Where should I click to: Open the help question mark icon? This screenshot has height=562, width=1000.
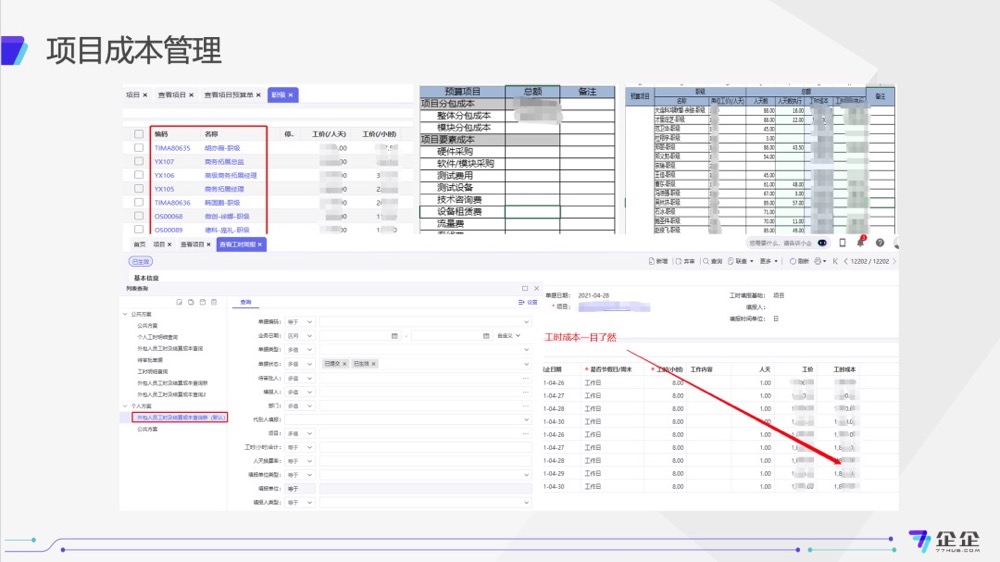coord(879,242)
